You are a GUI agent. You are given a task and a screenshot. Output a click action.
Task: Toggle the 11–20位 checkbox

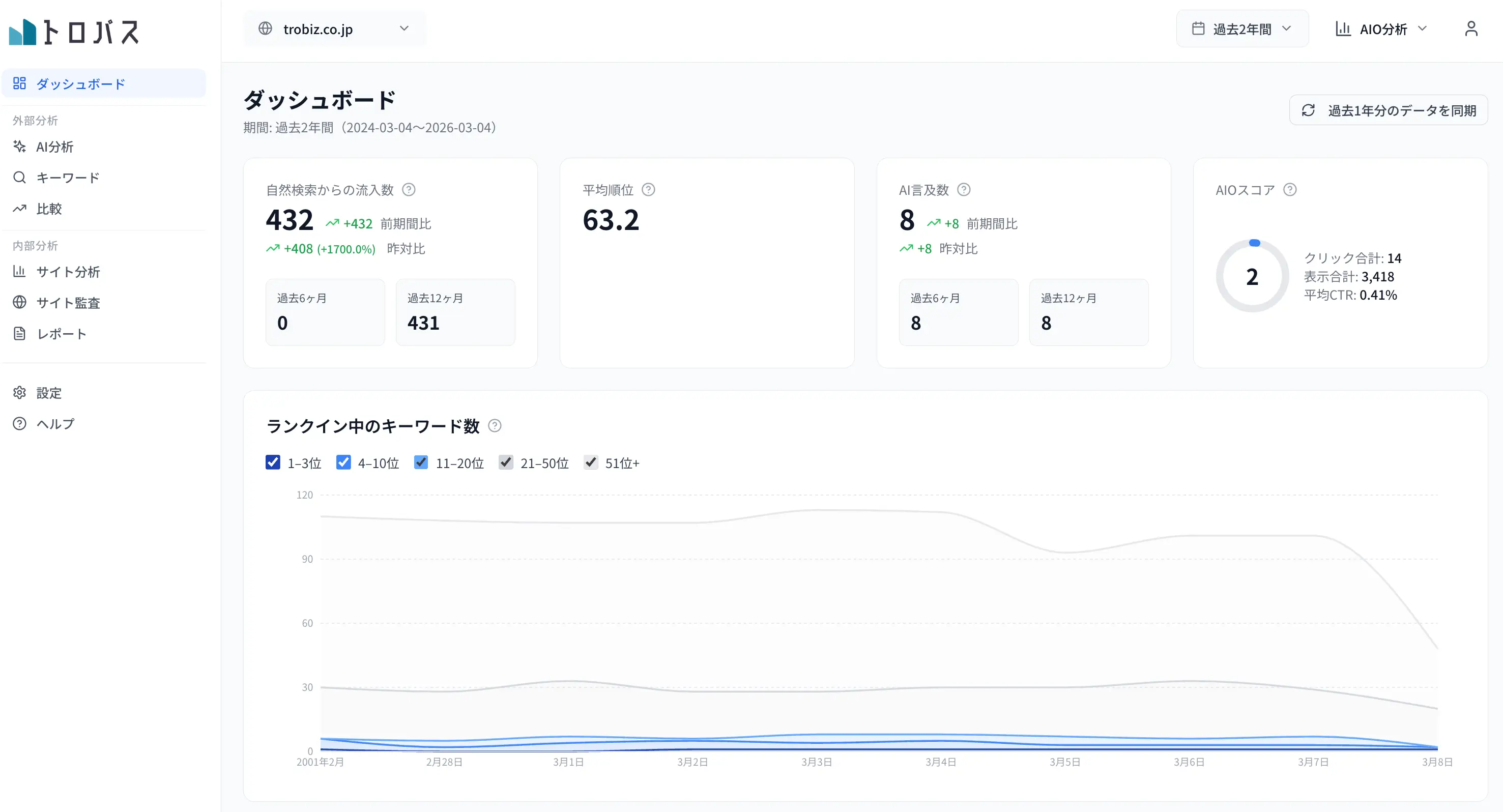pyautogui.click(x=421, y=462)
